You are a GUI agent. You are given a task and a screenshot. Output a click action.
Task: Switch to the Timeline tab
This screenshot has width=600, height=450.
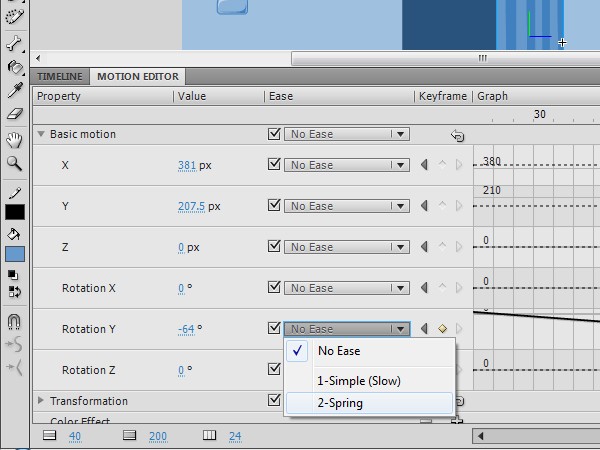click(x=60, y=76)
